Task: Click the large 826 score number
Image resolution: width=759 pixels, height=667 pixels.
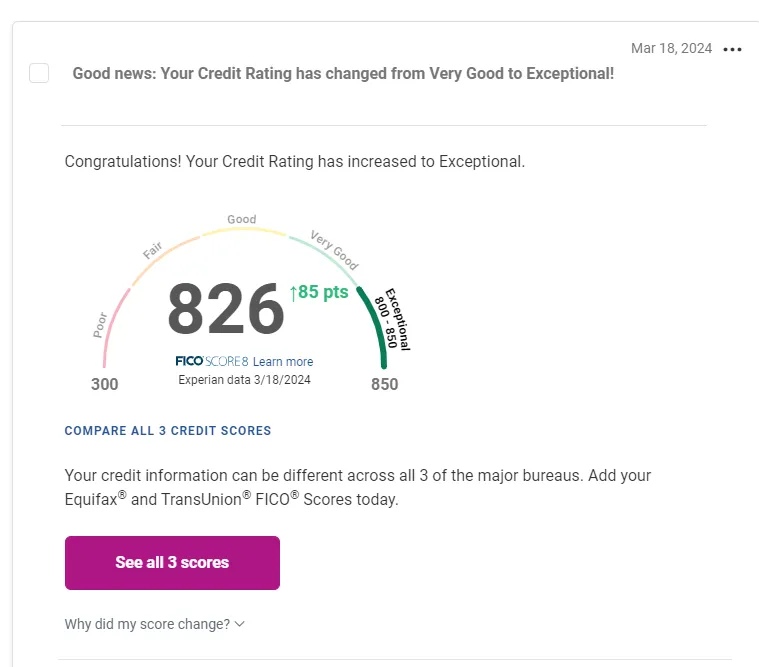Action: pos(226,309)
